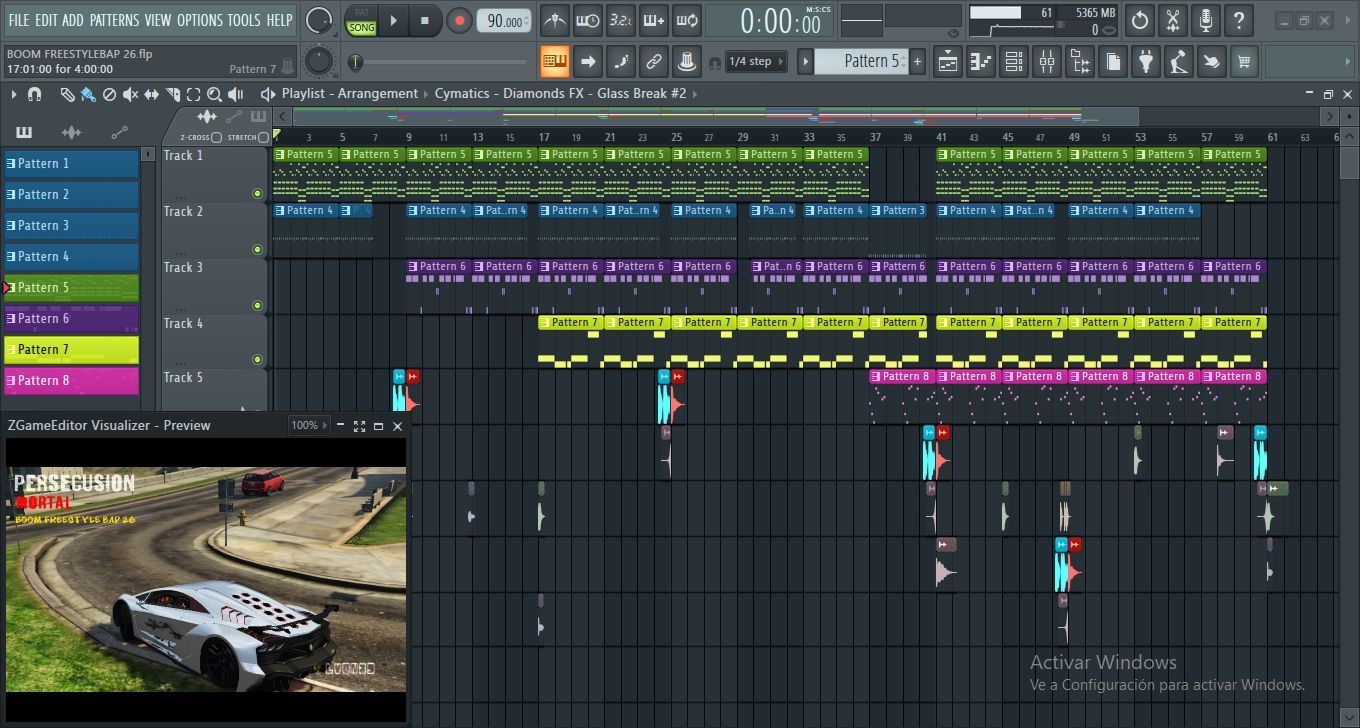Open pattern list arrow left of Pattern 5
Viewport: 1360px width, 728px height.
tap(805, 62)
